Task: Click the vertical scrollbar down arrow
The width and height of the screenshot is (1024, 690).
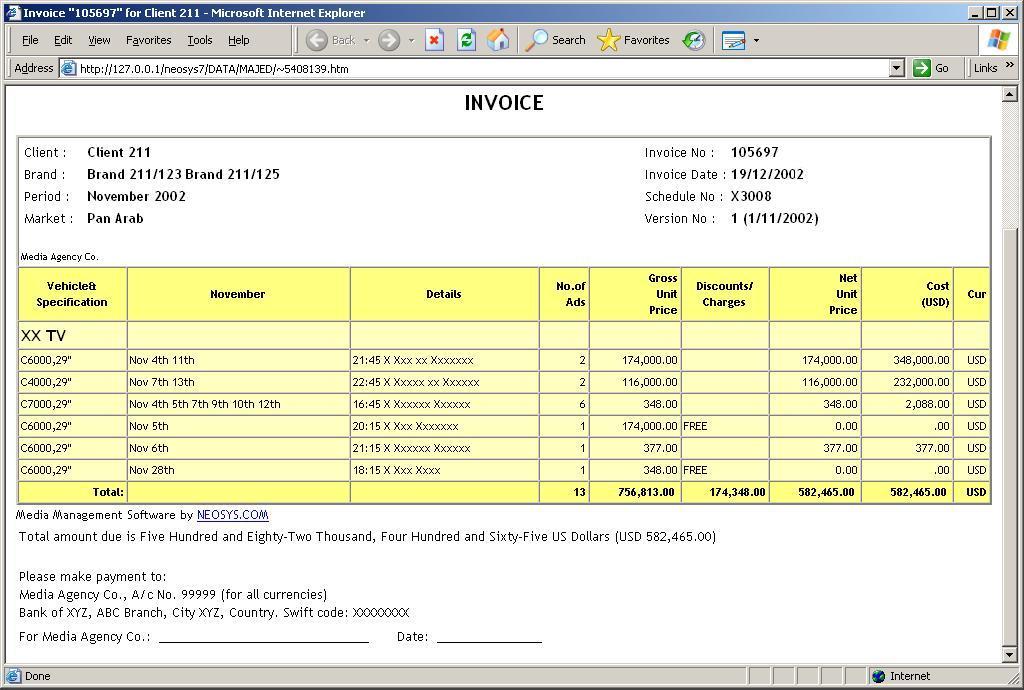Action: tap(1009, 655)
